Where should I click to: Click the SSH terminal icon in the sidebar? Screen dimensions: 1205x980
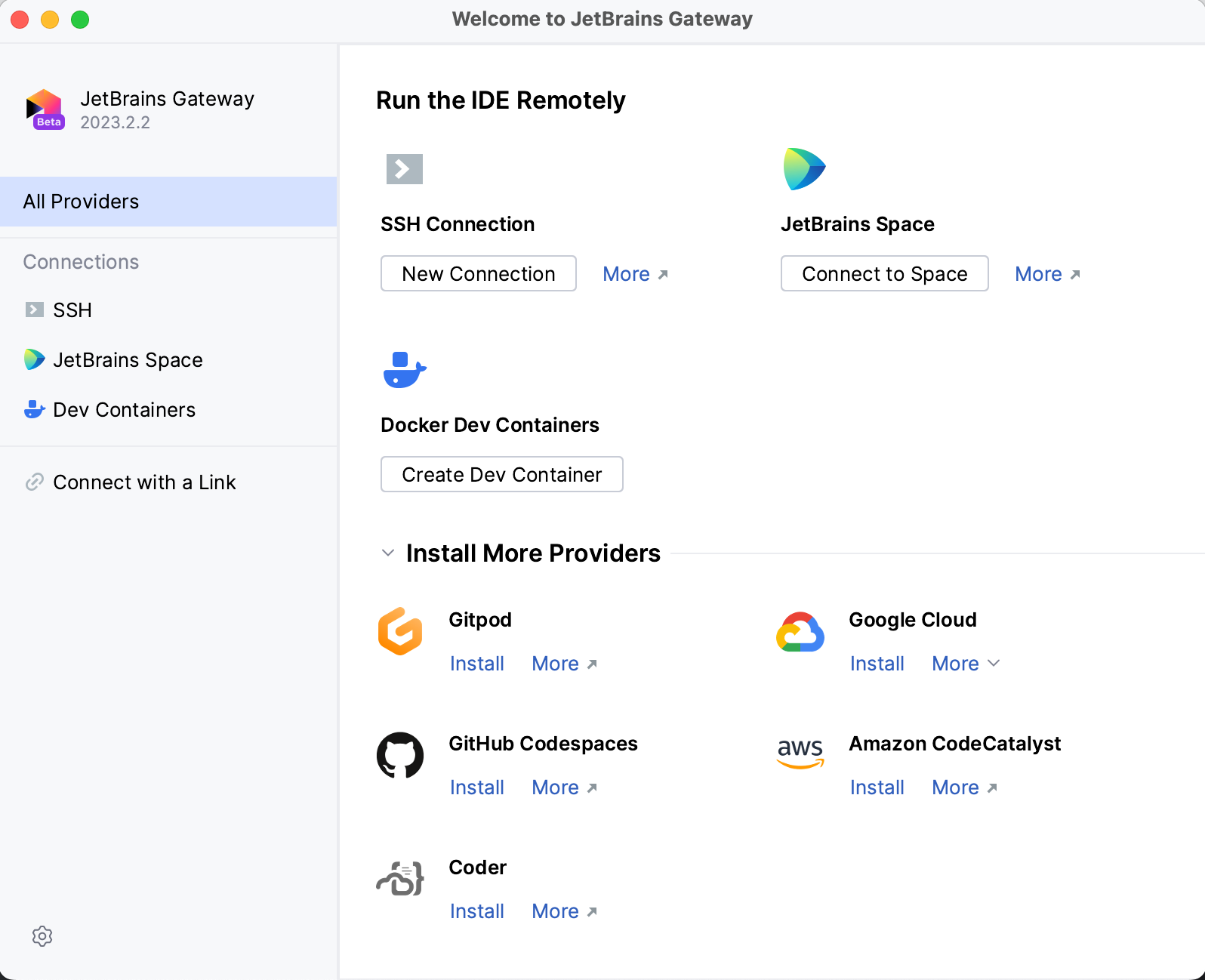point(35,310)
